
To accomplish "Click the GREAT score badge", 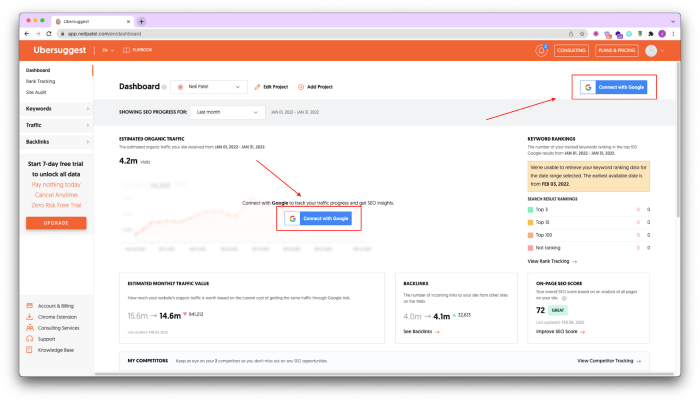I will click(x=558, y=310).
